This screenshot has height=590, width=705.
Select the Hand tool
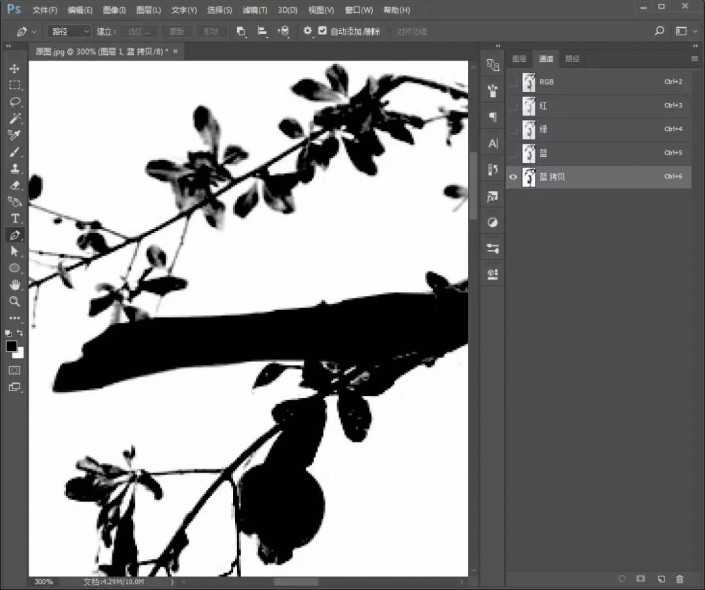point(15,285)
